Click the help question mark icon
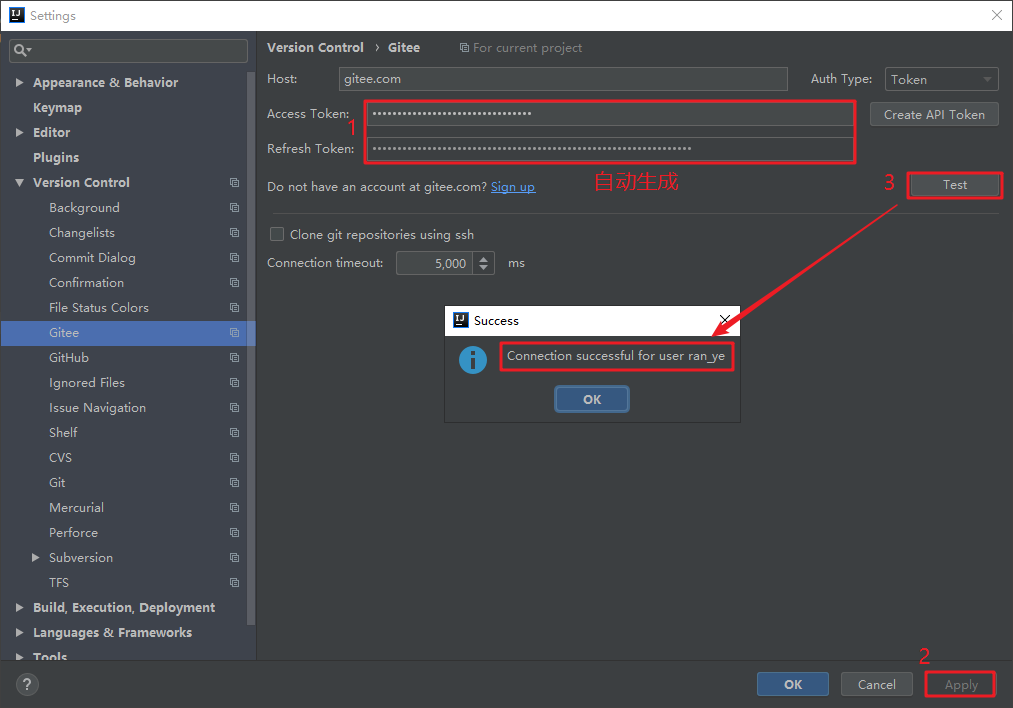Screen dimensions: 1013x708 click(x=27, y=684)
